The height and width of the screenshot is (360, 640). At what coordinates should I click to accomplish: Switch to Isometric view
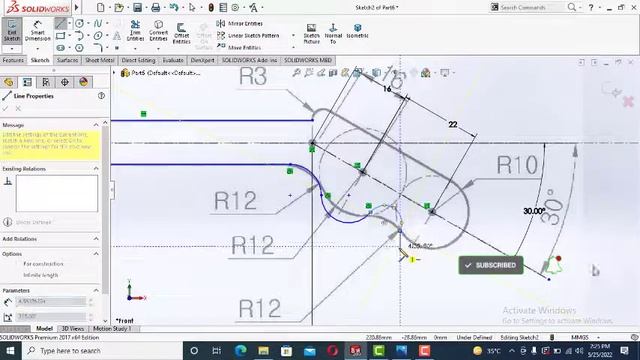click(x=357, y=31)
